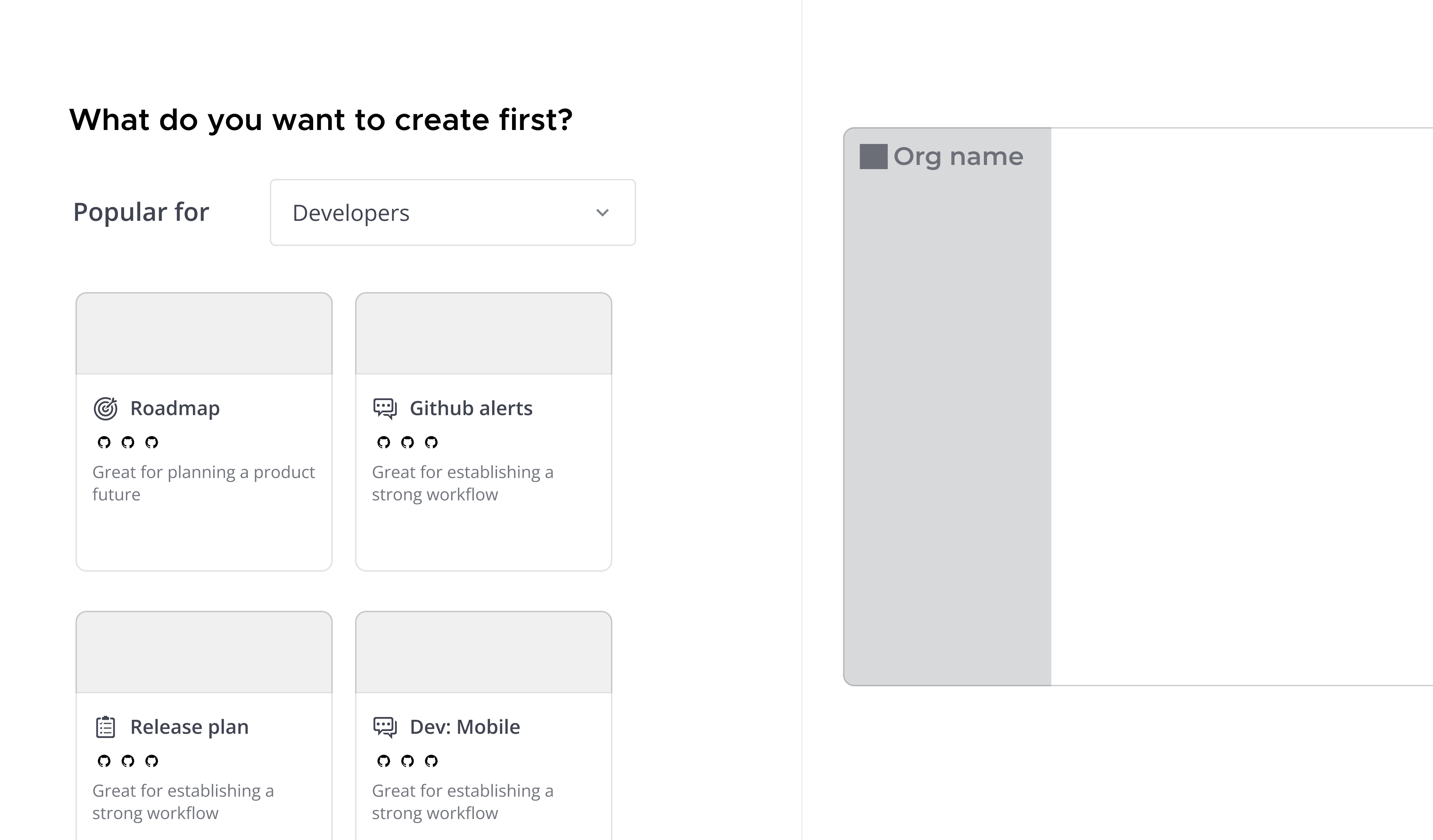Select the Roadmap template title
1433x840 pixels.
pos(174,408)
